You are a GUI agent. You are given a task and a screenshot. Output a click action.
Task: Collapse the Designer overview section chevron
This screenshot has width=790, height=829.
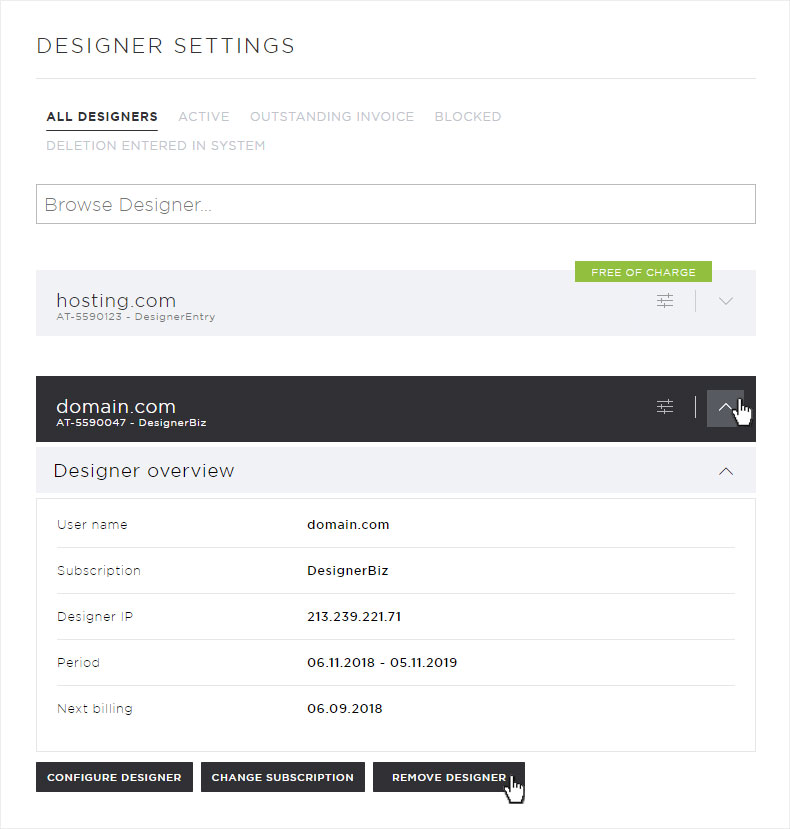tap(725, 471)
